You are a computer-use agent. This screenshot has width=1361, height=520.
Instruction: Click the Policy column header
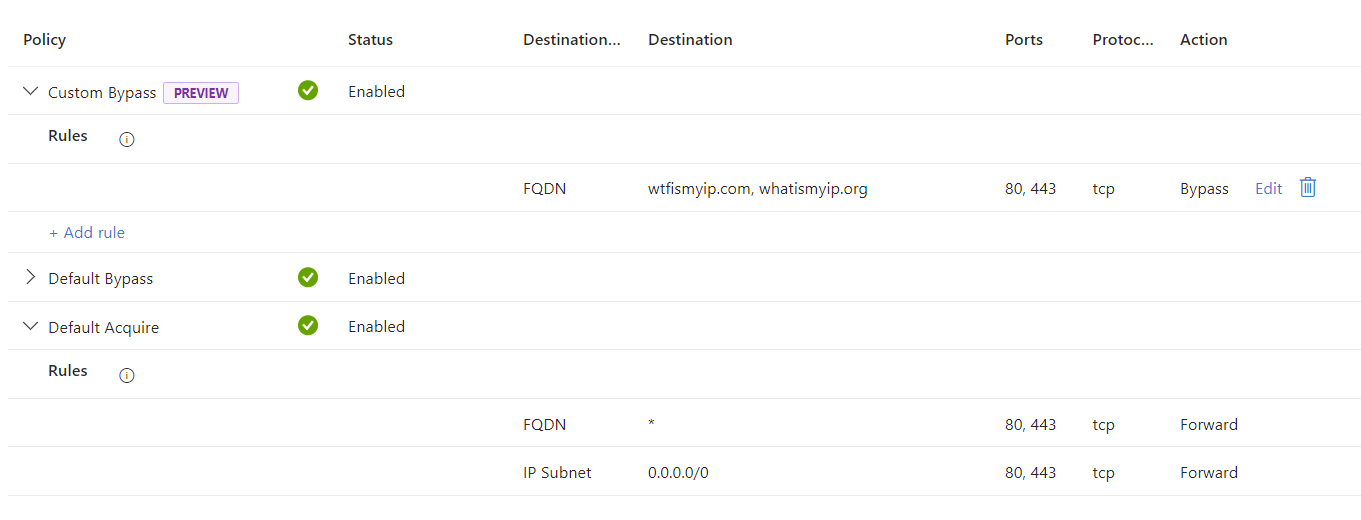[45, 40]
